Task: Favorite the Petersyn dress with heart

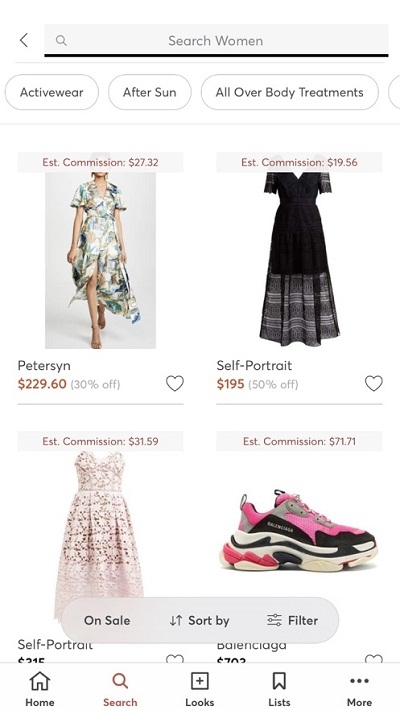Action: (174, 384)
